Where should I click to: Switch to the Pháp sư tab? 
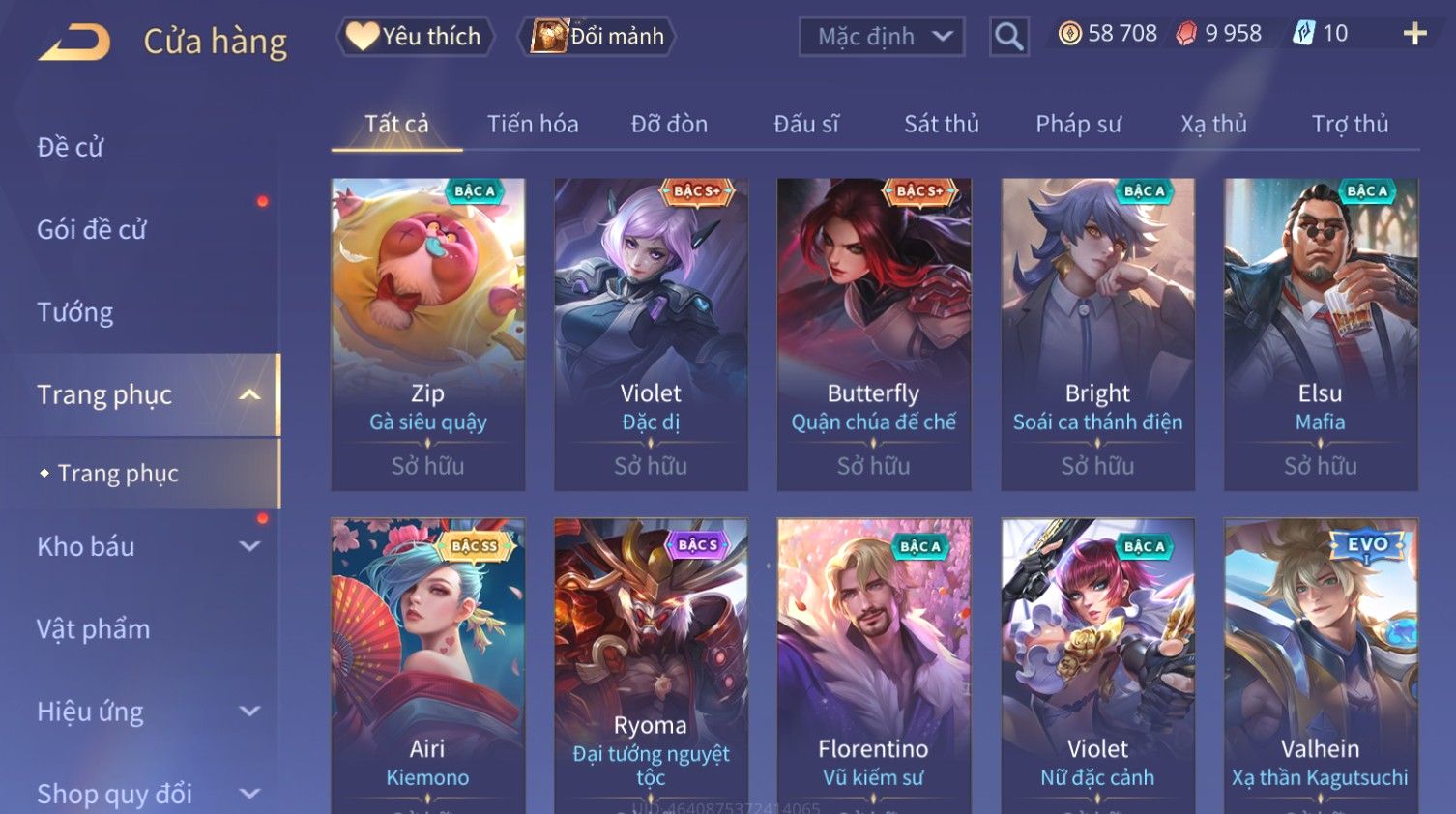tap(1078, 124)
